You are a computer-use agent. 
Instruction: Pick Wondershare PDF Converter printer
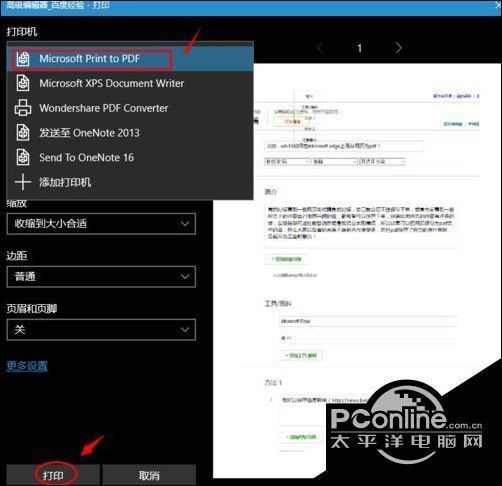pyautogui.click(x=130, y=108)
